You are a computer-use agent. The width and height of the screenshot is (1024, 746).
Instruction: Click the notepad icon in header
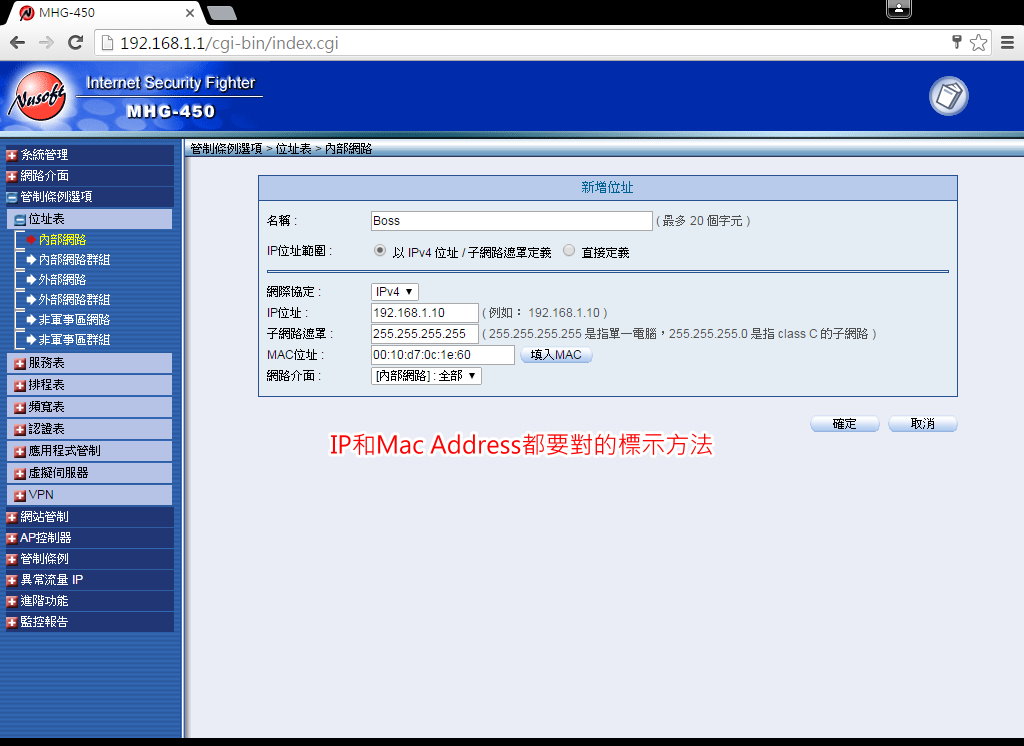948,96
